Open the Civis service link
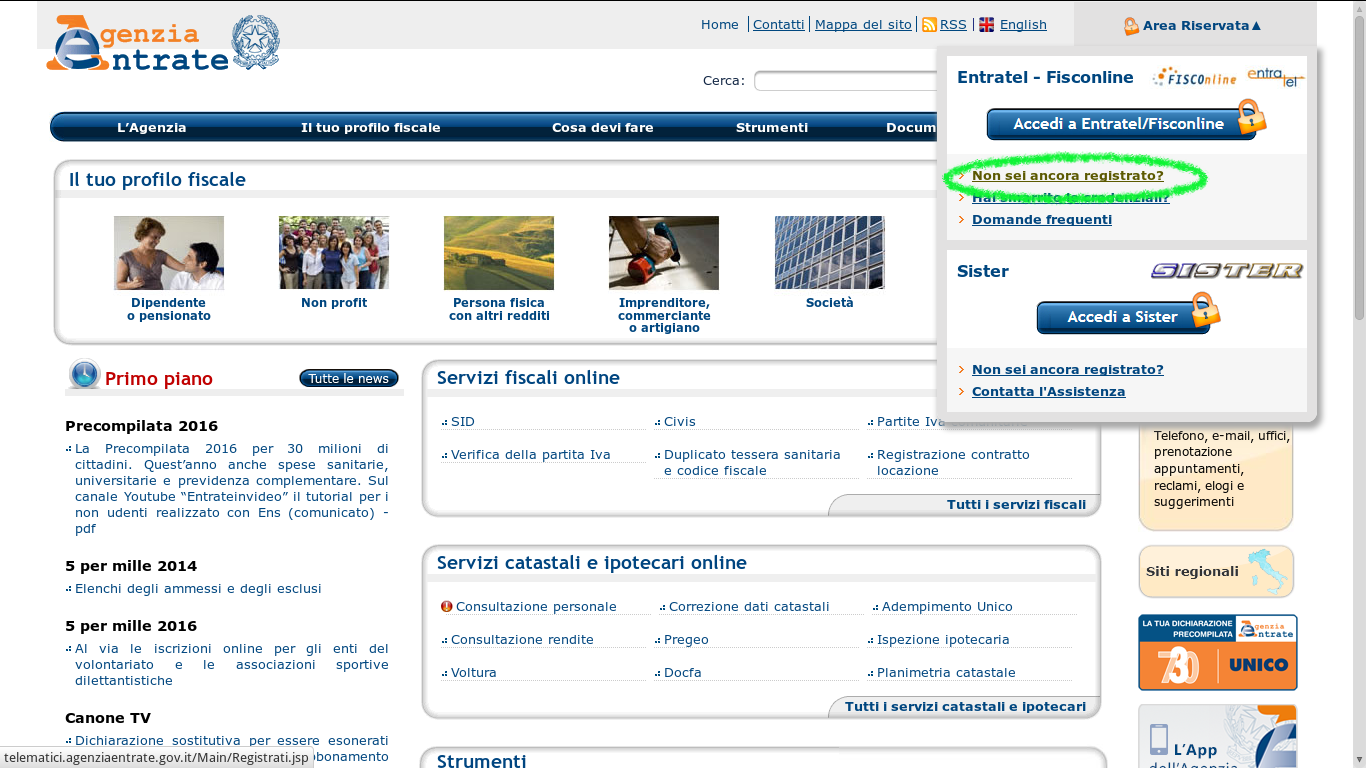Screen dimensions: 1366x768 [680, 422]
